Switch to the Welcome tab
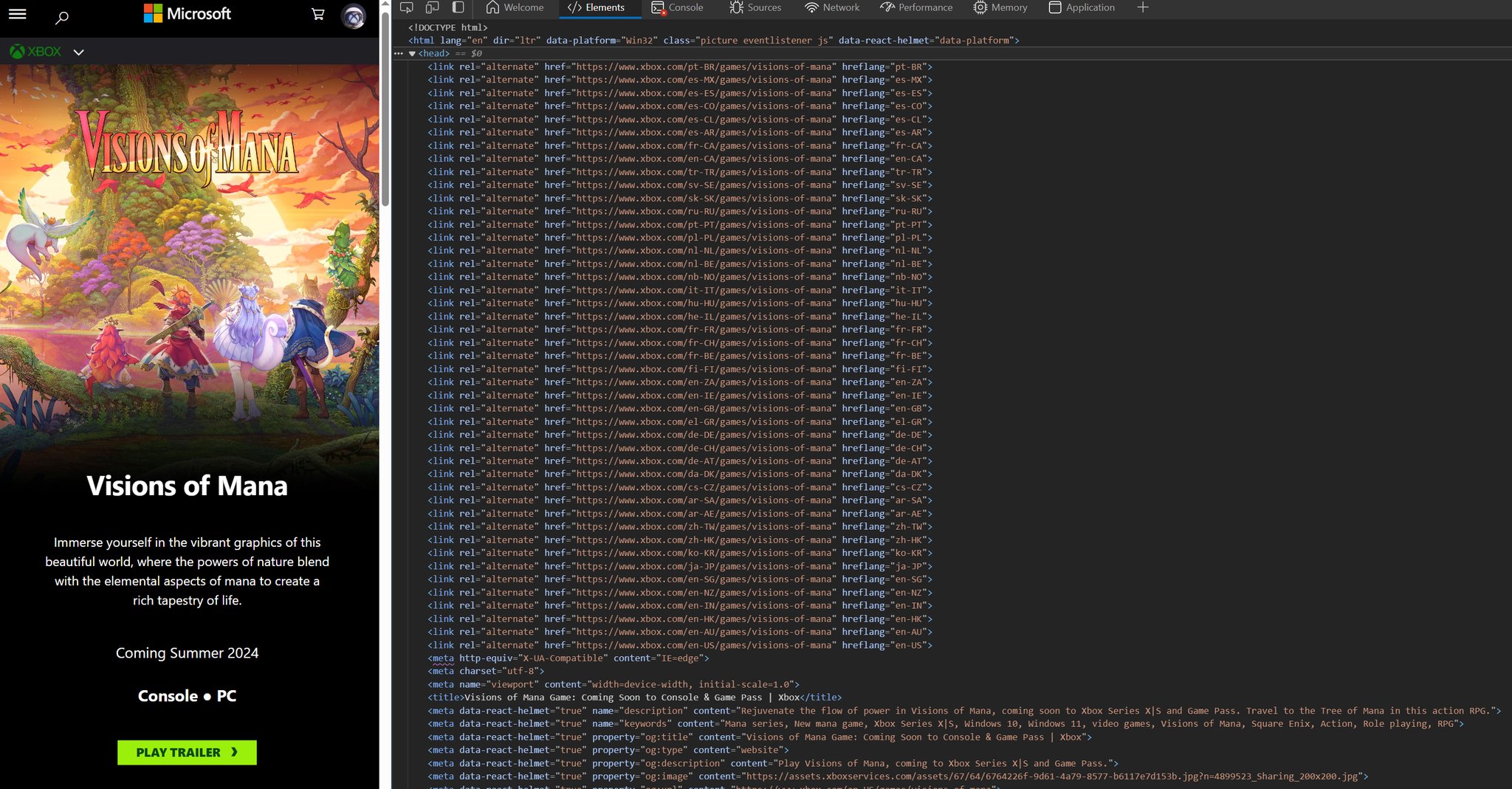 (x=515, y=7)
